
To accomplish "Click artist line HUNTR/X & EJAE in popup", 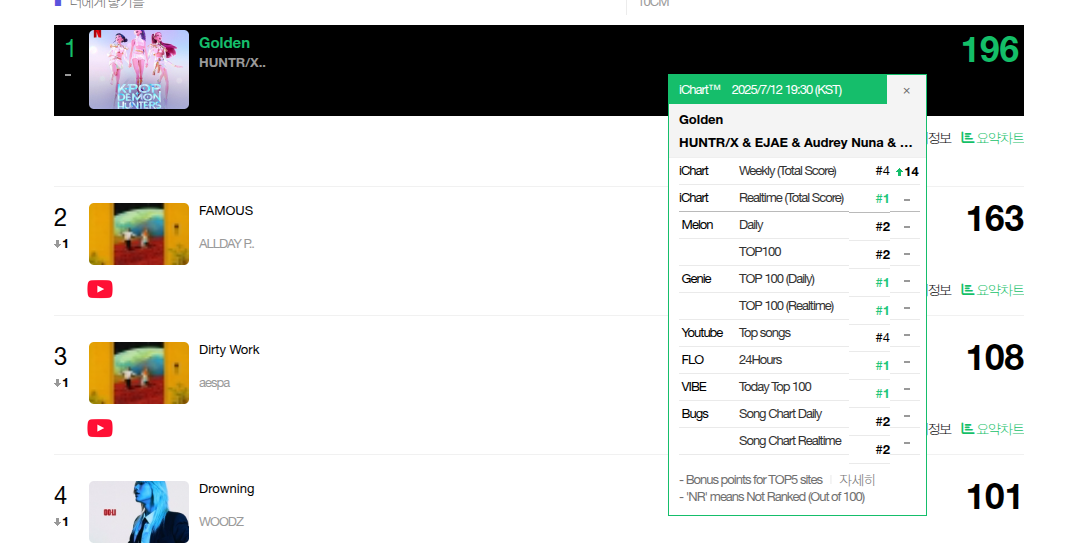I will pos(796,142).
